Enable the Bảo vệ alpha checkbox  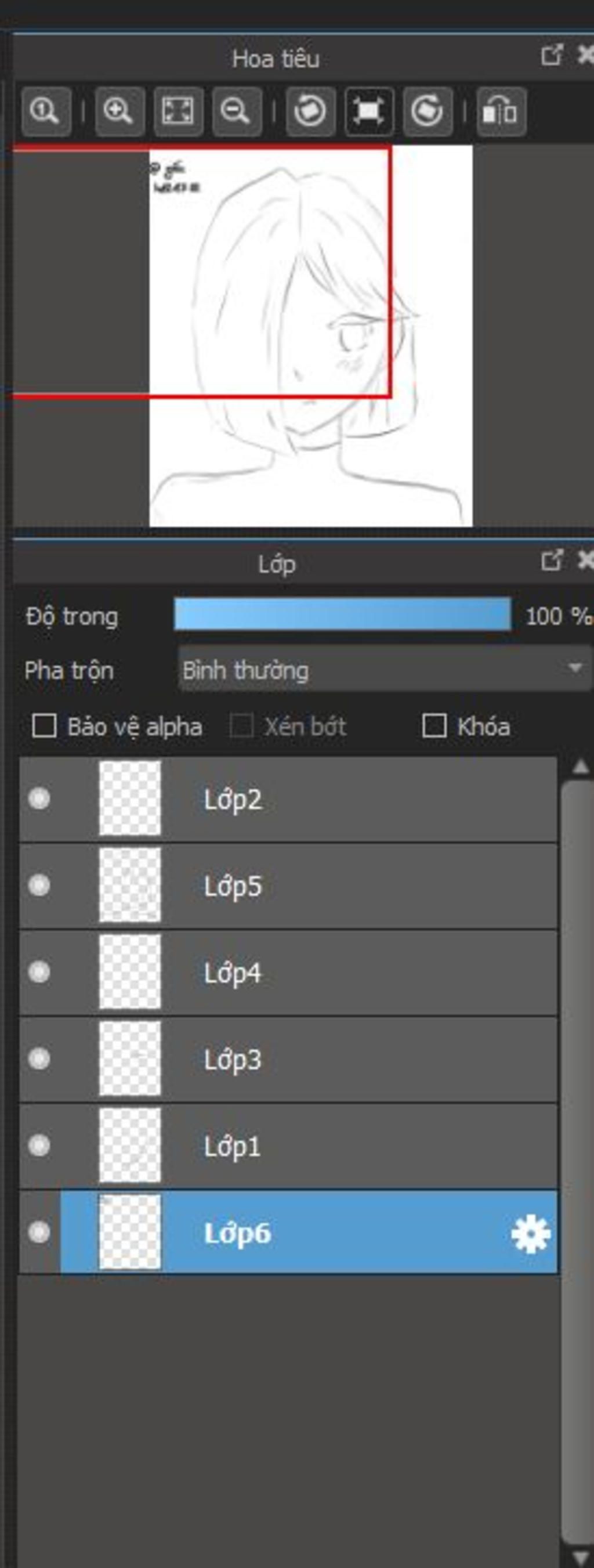[45, 726]
